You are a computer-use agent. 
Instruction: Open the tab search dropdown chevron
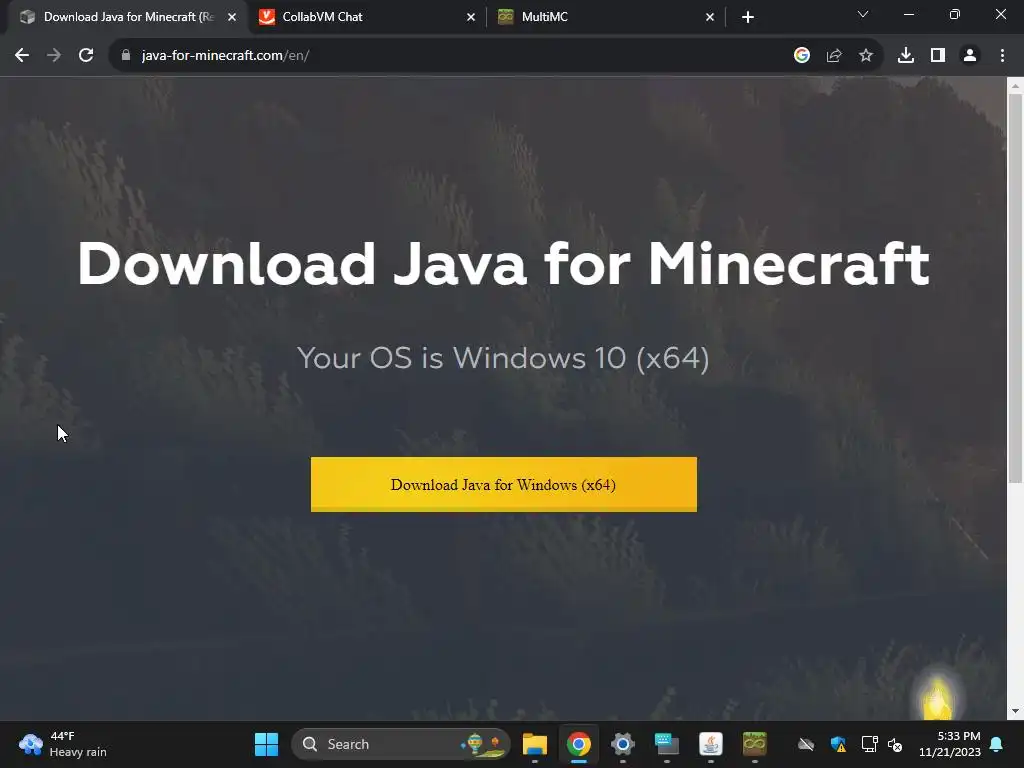(863, 14)
